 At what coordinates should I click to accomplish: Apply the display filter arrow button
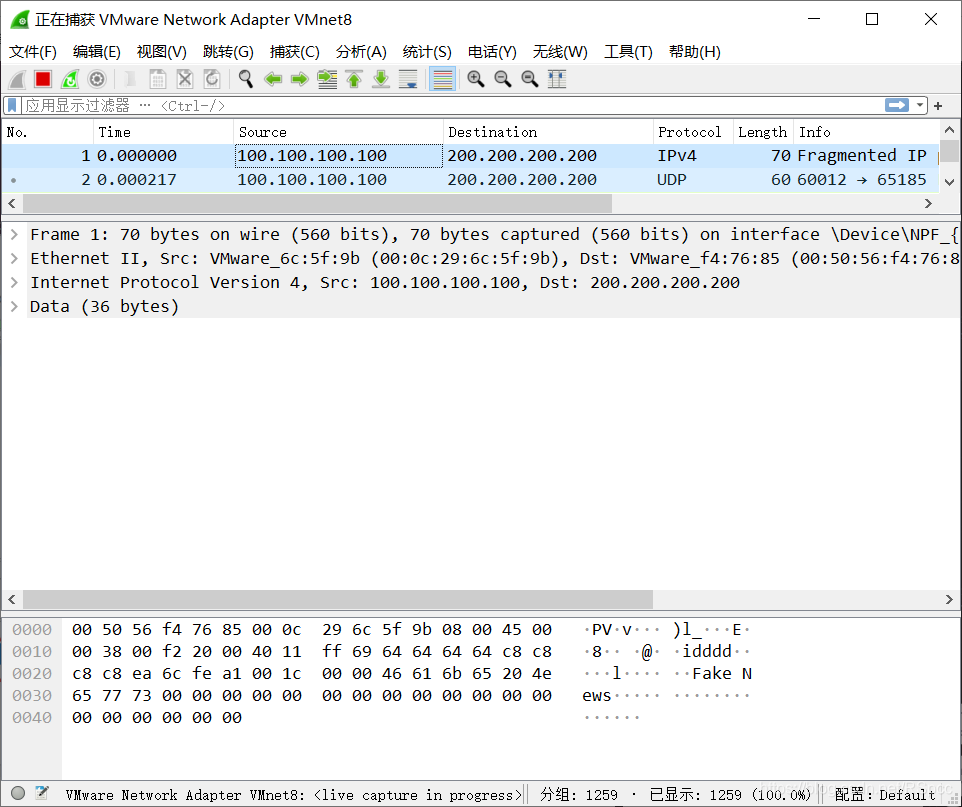897,106
